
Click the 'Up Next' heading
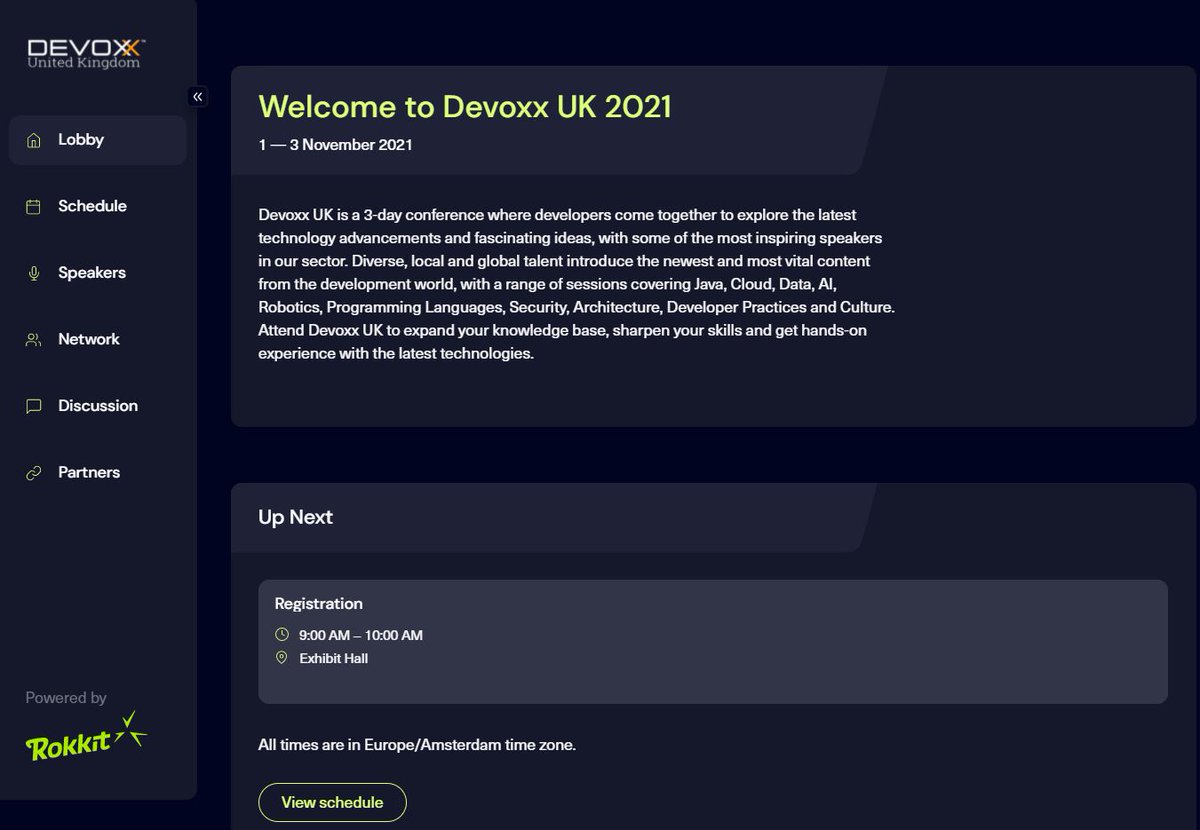(295, 517)
